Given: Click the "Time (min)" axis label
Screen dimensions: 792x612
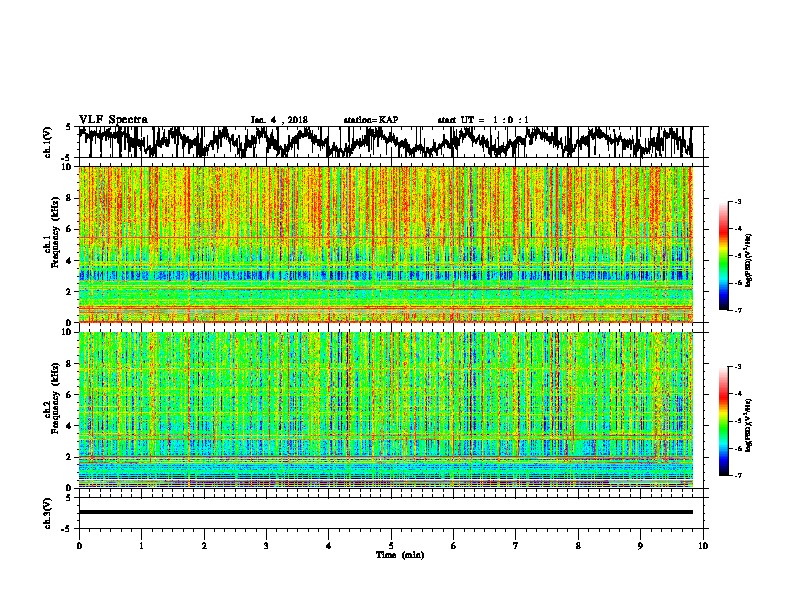Looking at the screenshot, I should (x=400, y=555).
